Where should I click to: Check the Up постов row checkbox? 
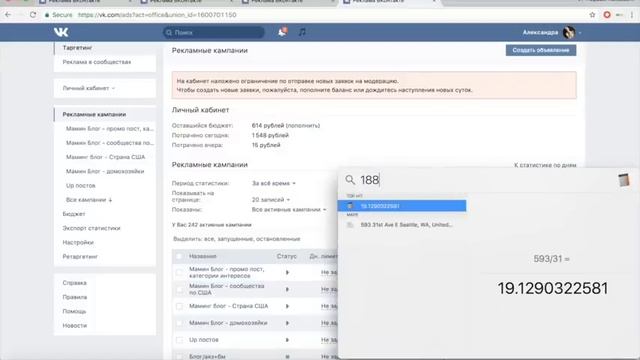[179, 340]
